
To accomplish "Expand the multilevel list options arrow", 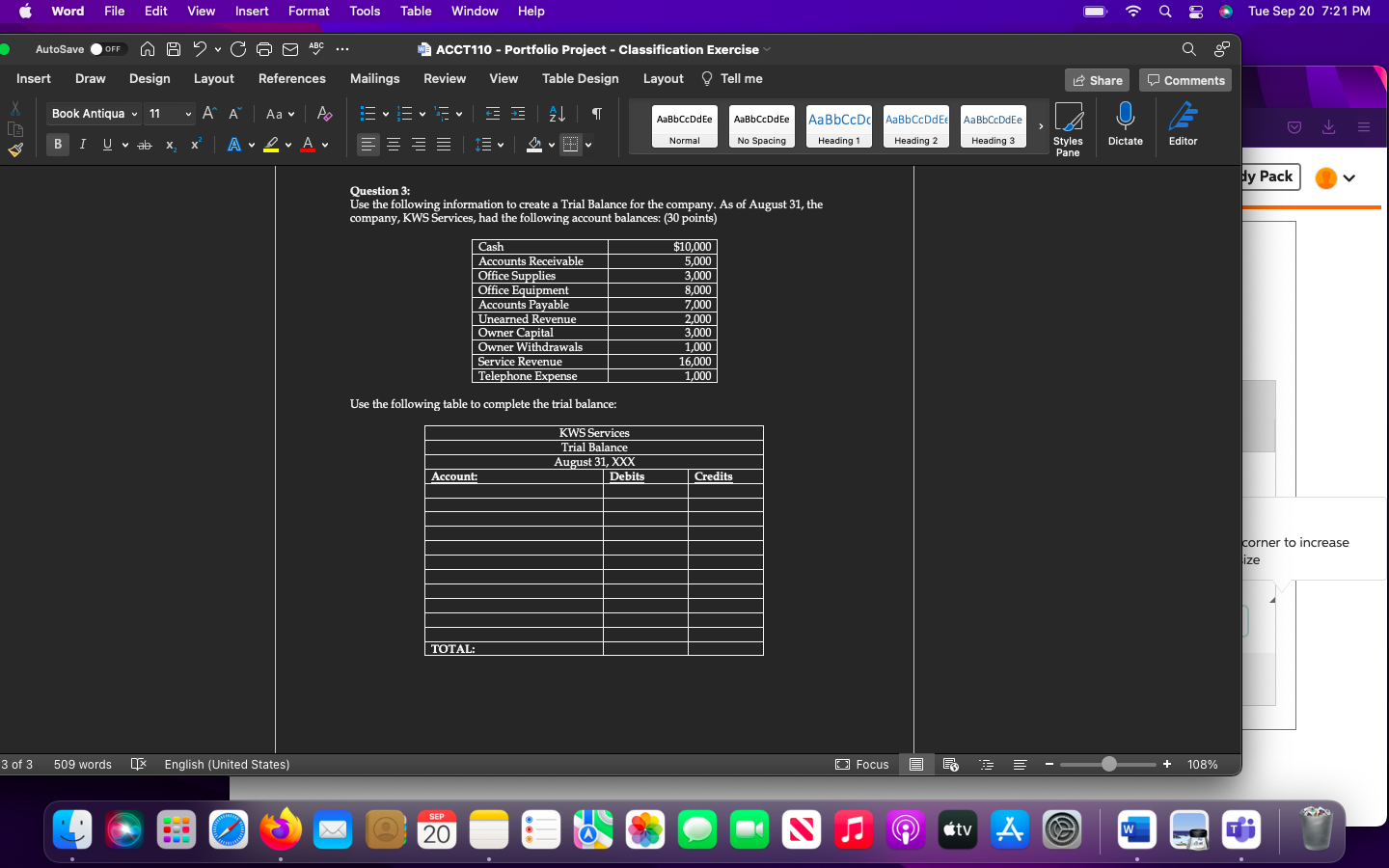I will point(459,115).
